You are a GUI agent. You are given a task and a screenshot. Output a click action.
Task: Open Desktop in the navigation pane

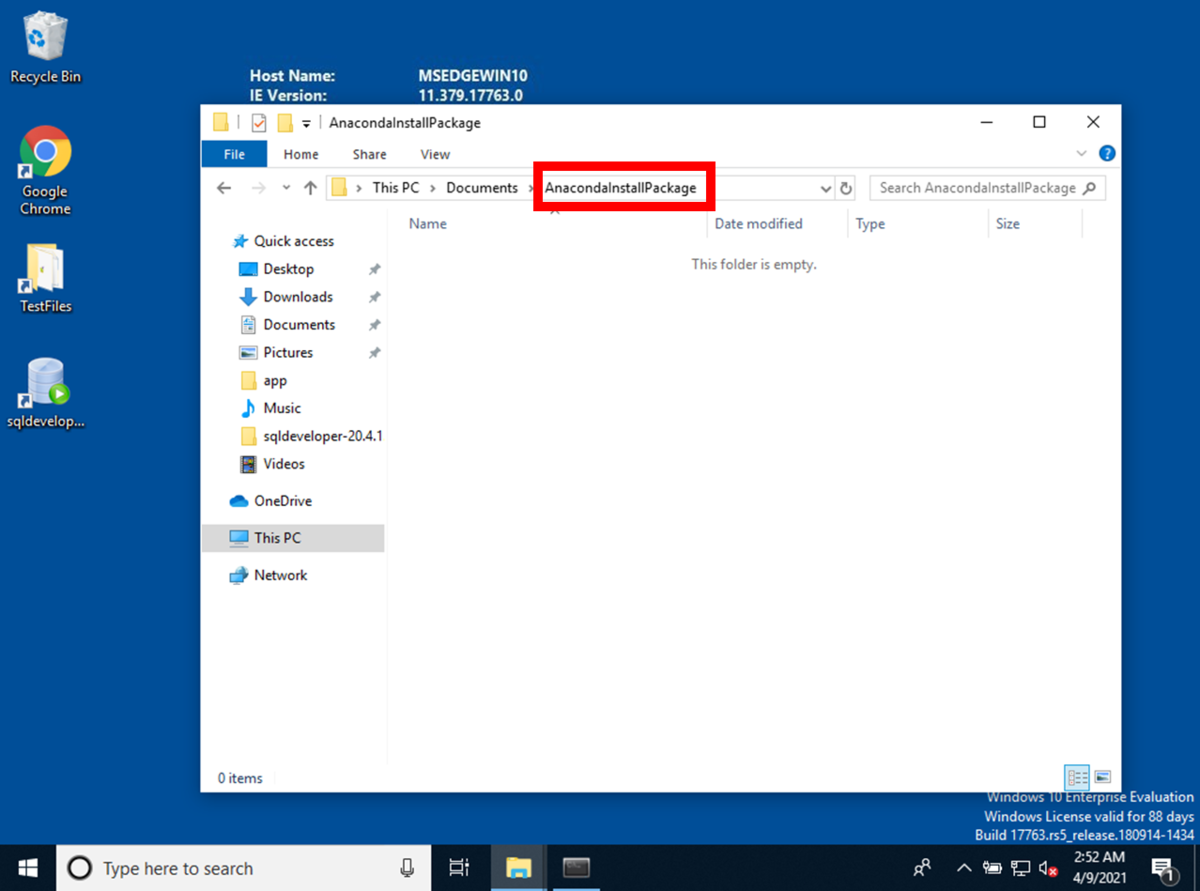click(288, 269)
